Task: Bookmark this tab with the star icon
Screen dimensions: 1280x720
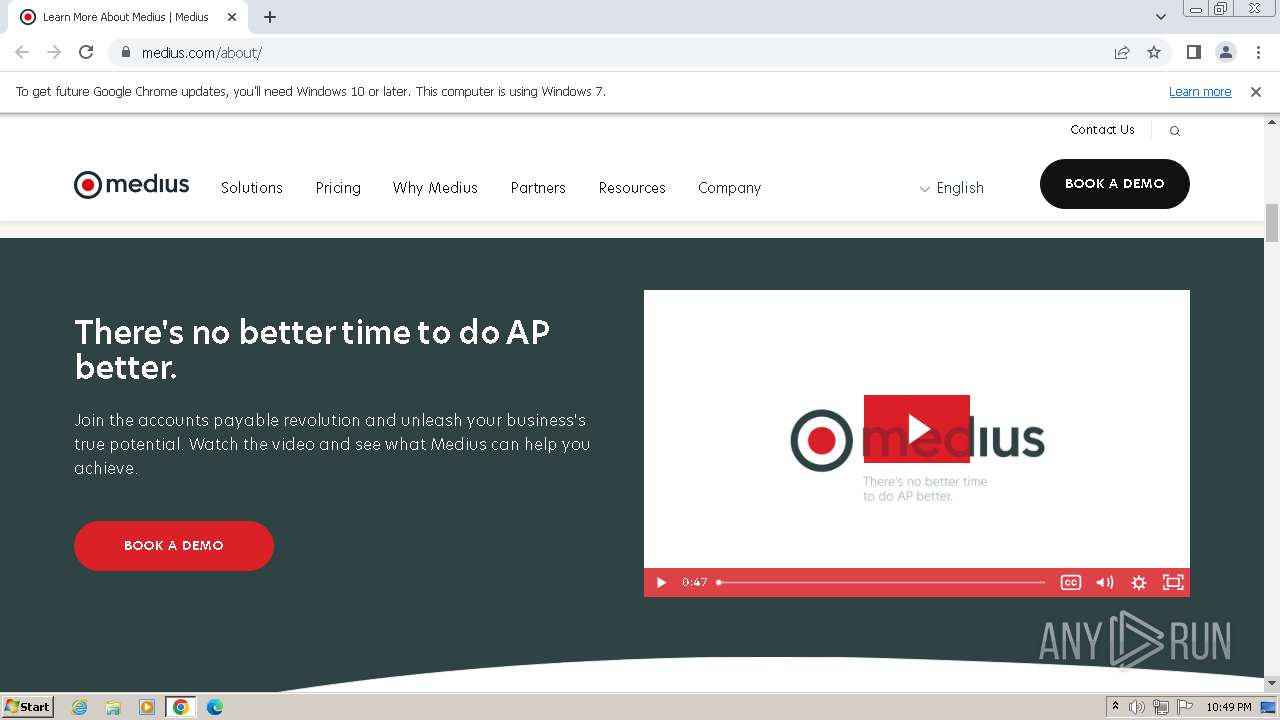Action: (1154, 52)
